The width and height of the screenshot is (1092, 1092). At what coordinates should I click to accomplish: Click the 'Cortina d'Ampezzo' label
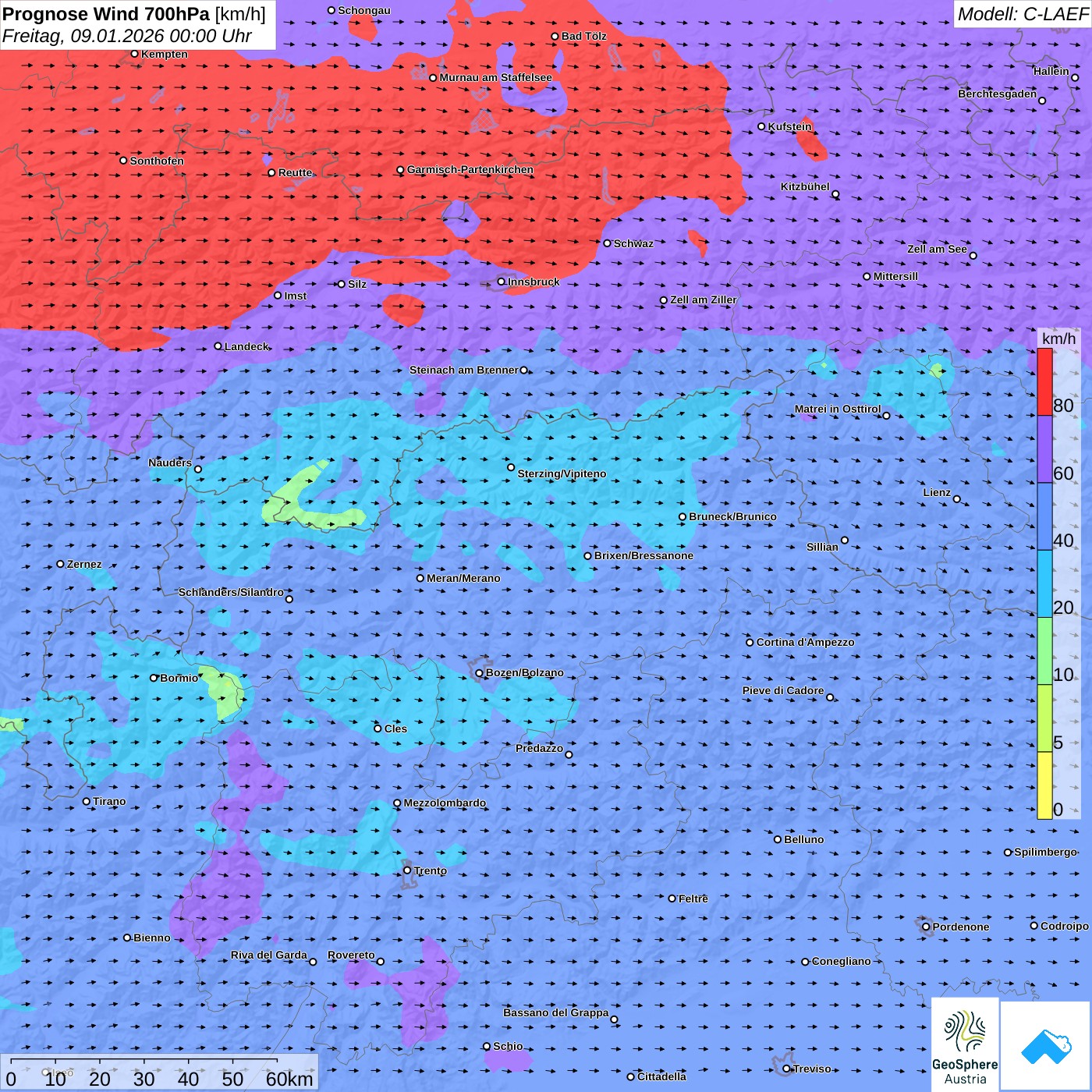pyautogui.click(x=805, y=642)
